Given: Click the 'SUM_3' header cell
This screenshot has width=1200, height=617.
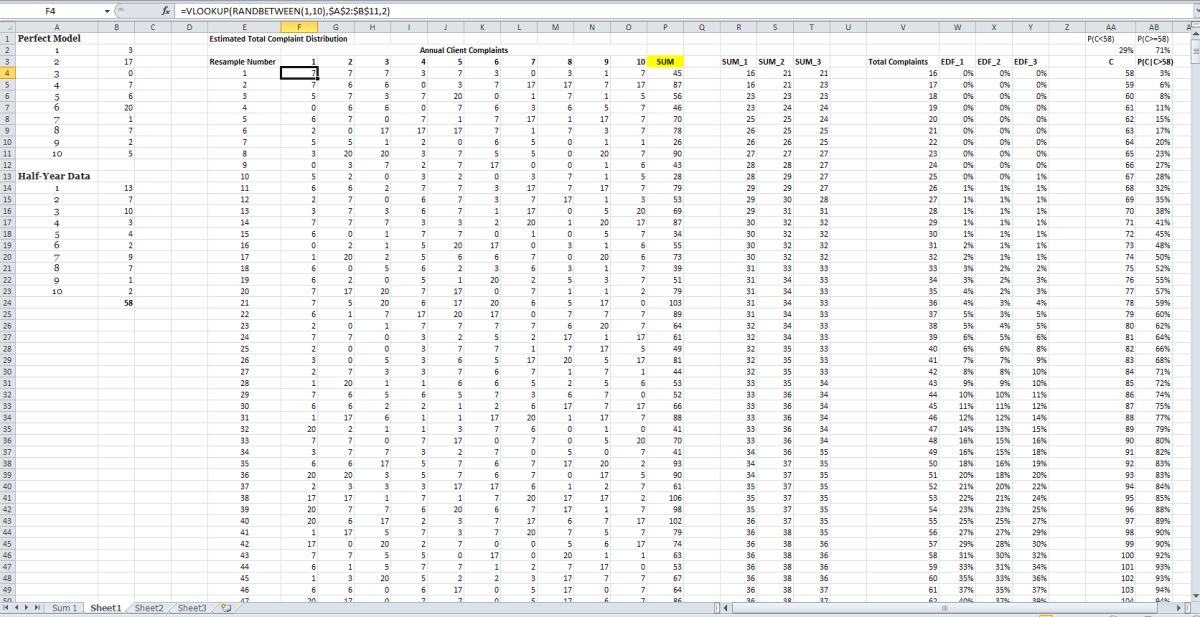Looking at the screenshot, I should click(x=811, y=61).
